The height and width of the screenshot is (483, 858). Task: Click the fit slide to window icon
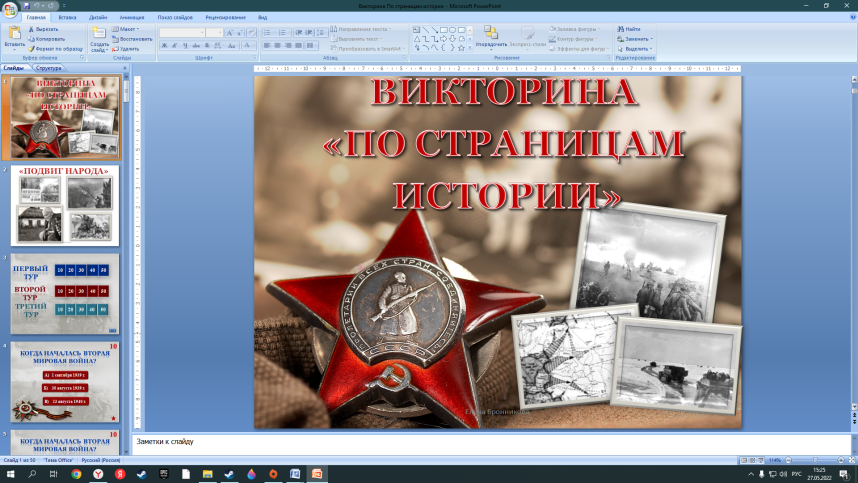[852, 460]
